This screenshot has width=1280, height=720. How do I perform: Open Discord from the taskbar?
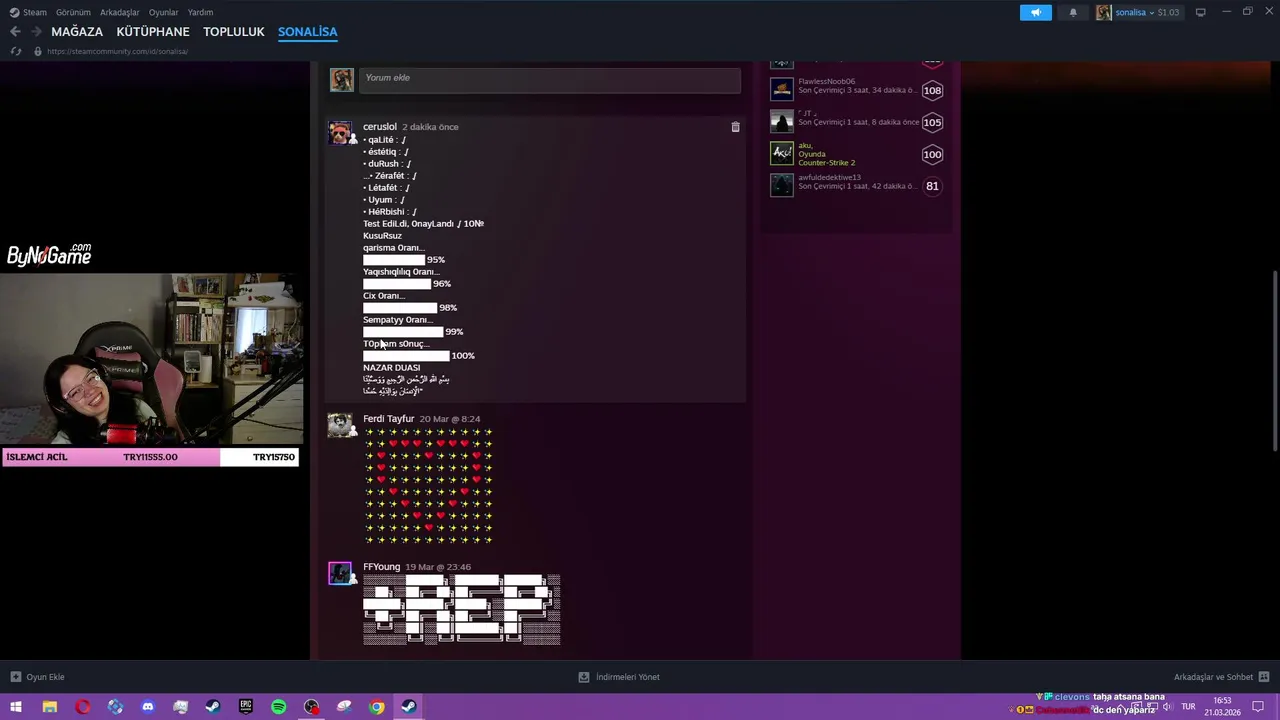point(148,707)
